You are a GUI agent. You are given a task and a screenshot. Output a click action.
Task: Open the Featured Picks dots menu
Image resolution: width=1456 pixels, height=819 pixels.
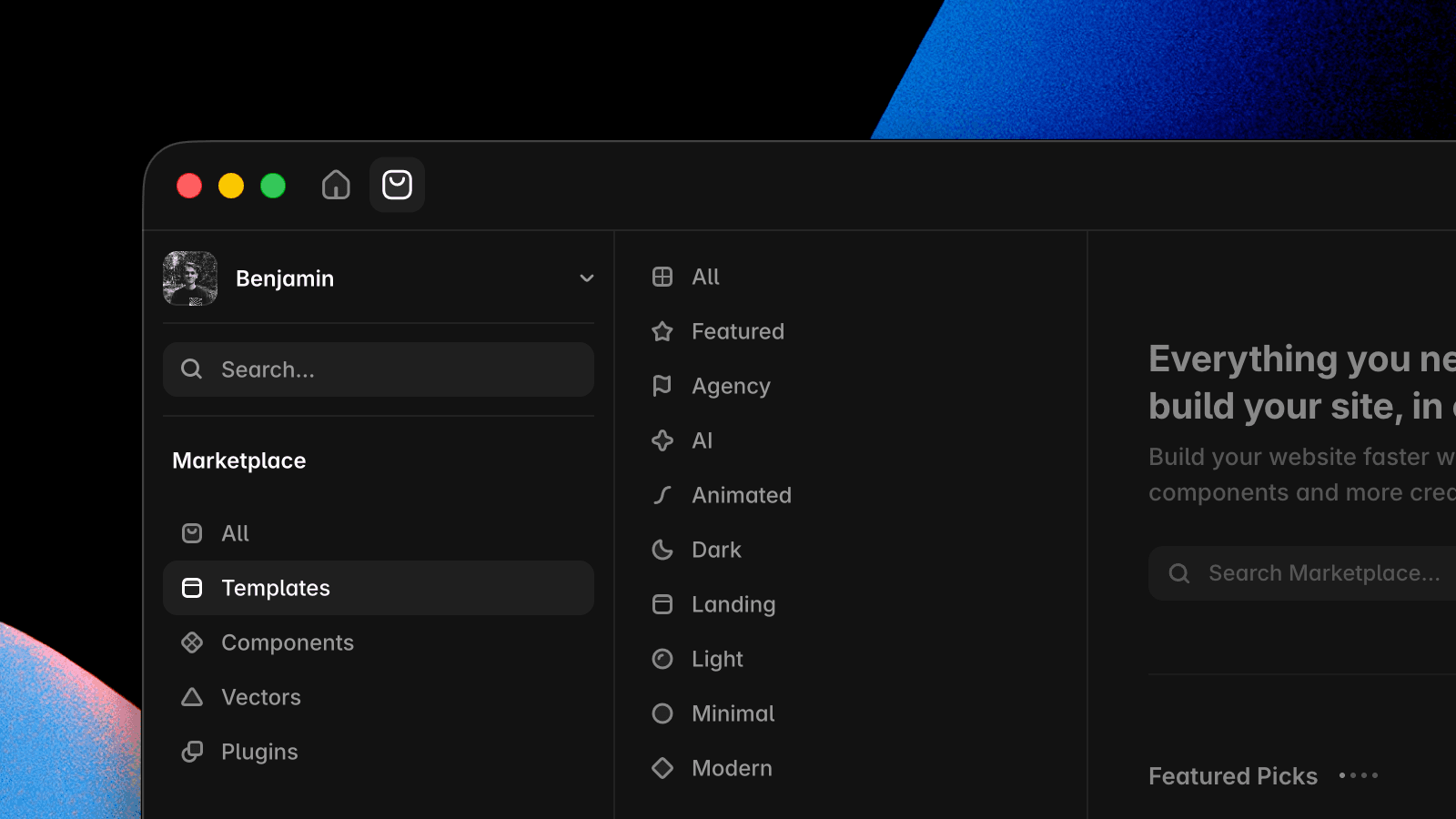click(x=1359, y=775)
